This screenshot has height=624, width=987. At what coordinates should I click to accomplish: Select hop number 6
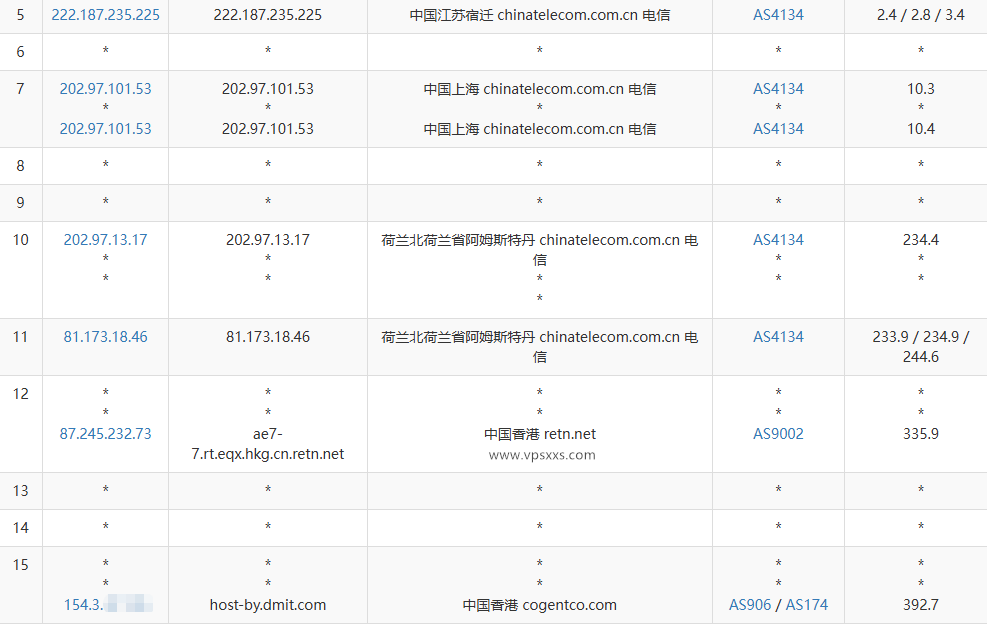[21, 52]
